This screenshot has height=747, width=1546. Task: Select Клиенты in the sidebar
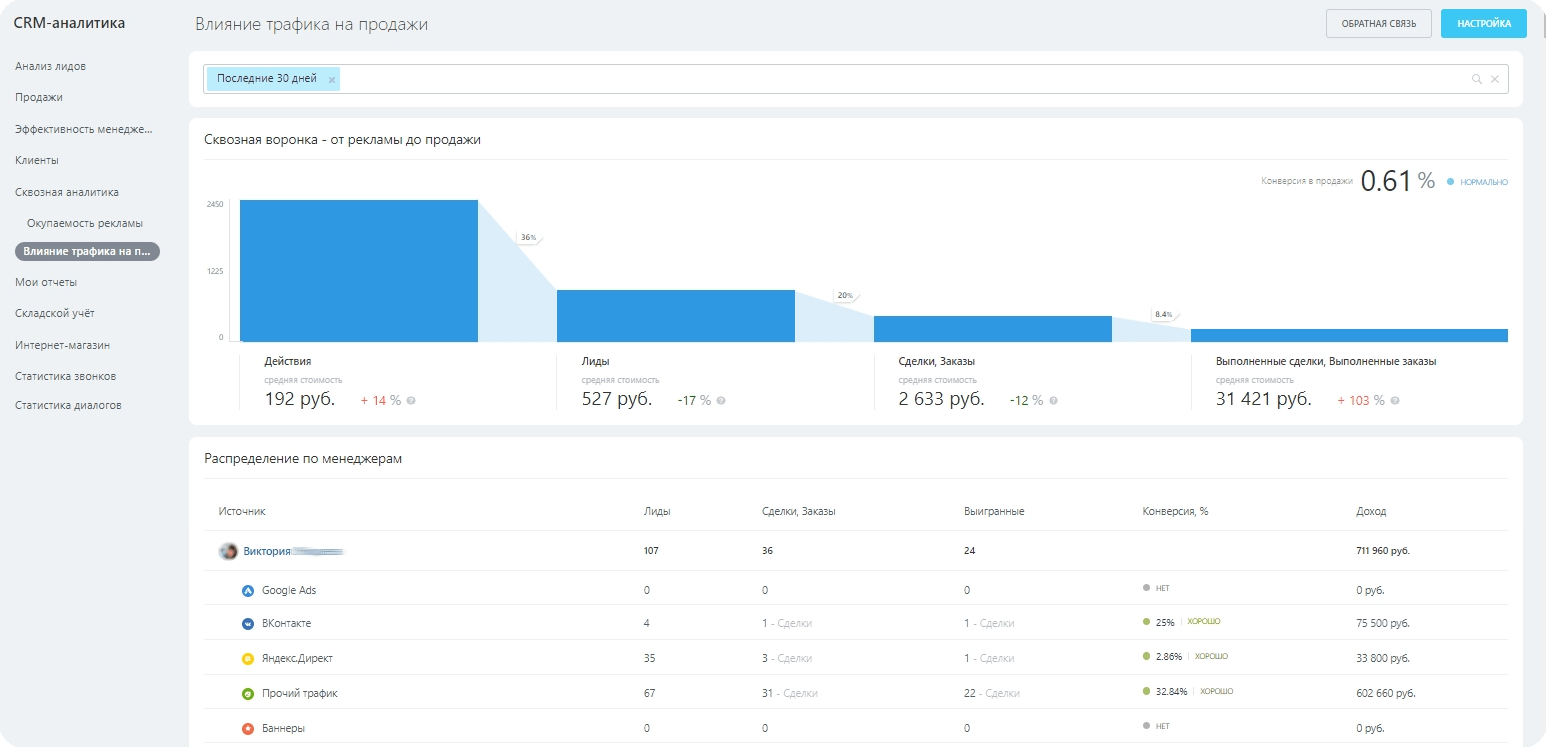tap(37, 160)
